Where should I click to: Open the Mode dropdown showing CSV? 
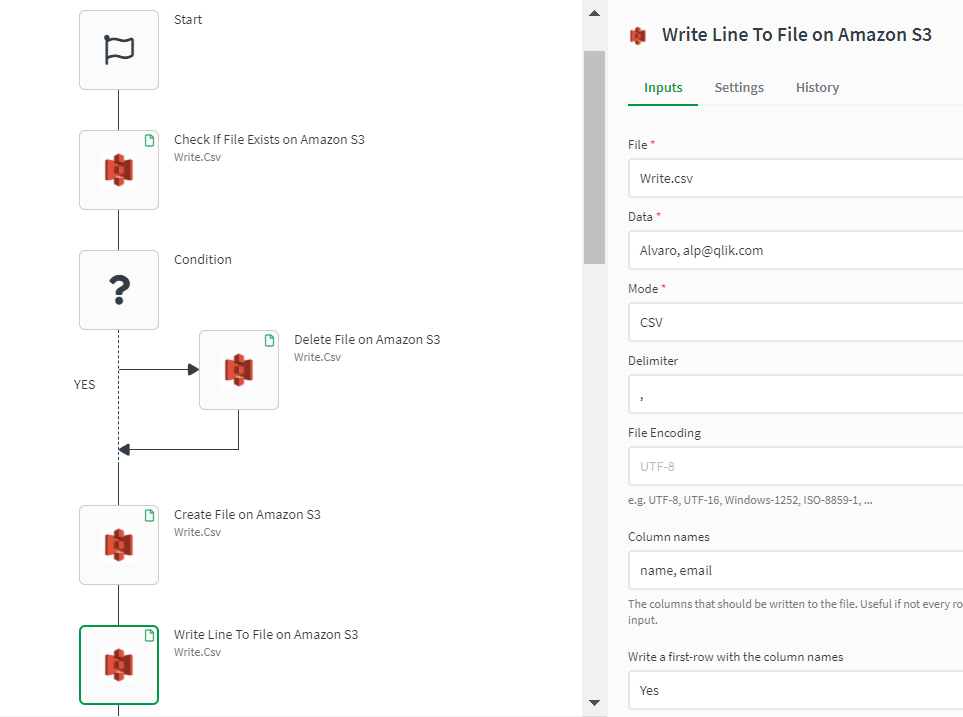793,321
